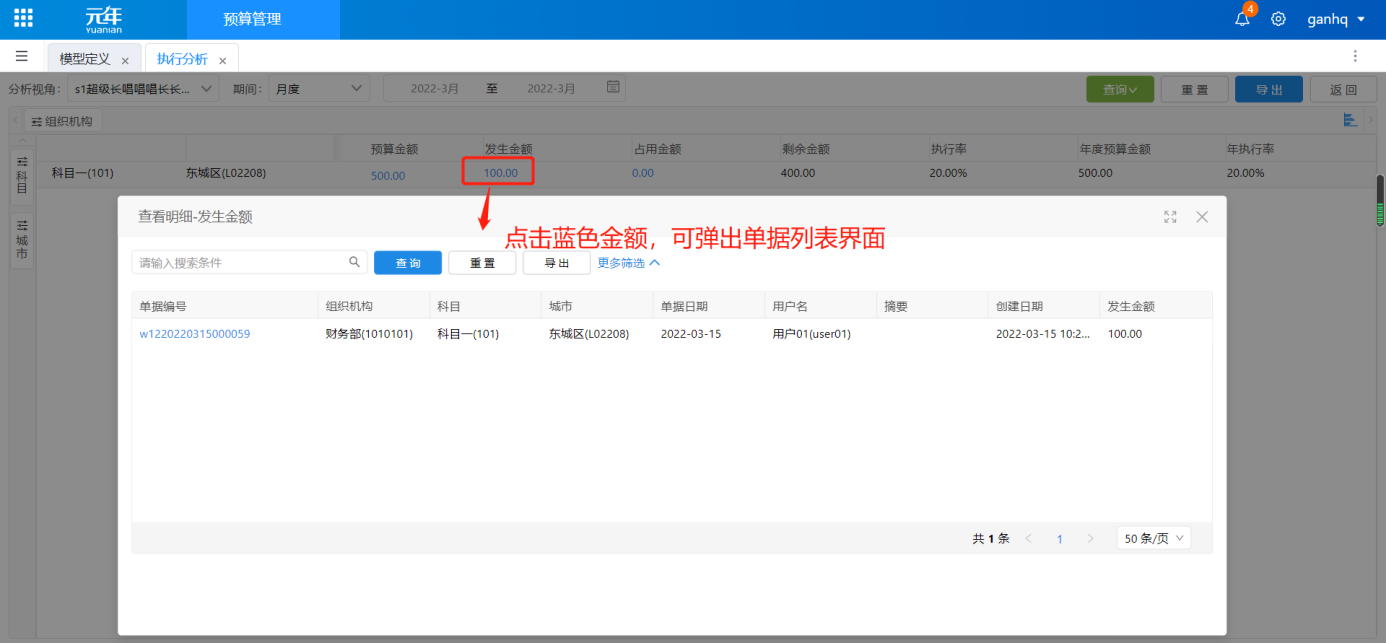Open the notifications bell
Image resolution: width=1386 pixels, height=643 pixels.
point(1242,19)
